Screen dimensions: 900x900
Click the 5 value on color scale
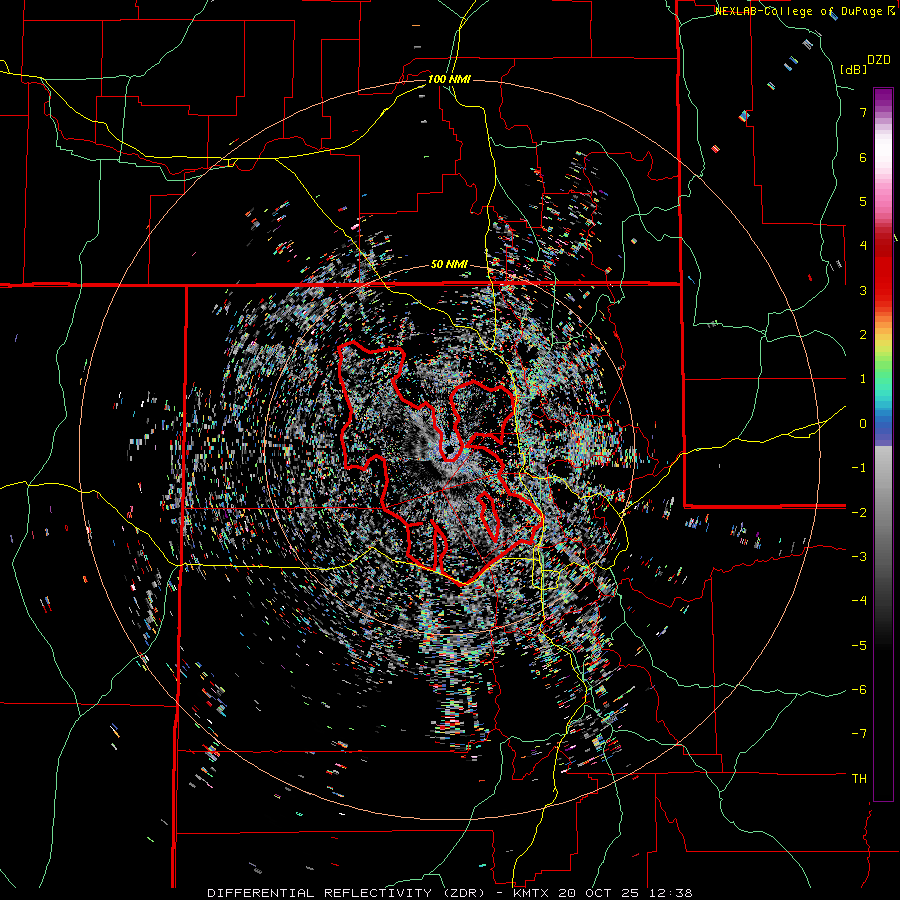pos(863,201)
